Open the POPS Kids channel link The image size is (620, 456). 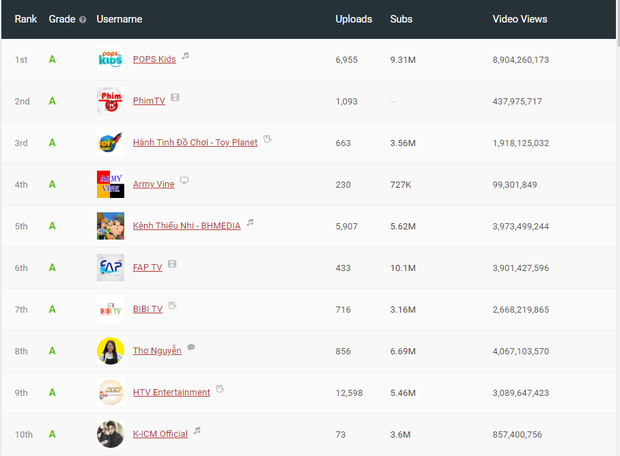point(154,59)
